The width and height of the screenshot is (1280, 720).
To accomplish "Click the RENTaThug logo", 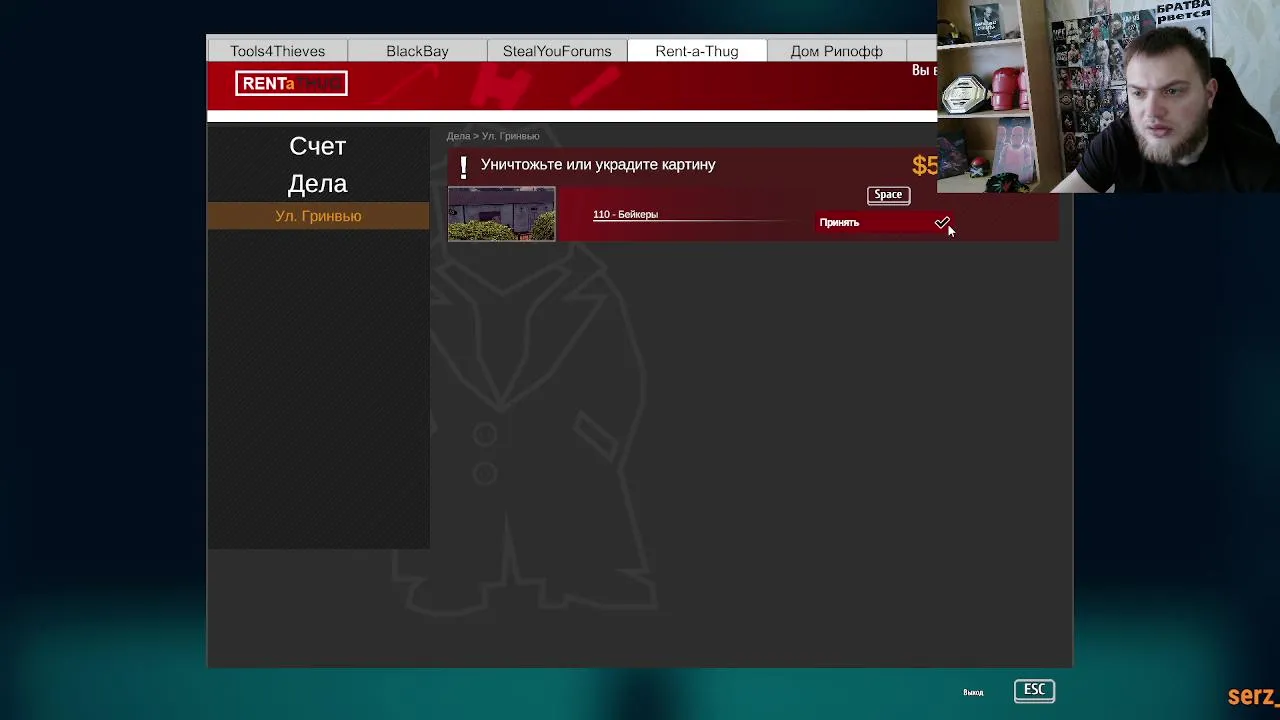I will tap(291, 84).
